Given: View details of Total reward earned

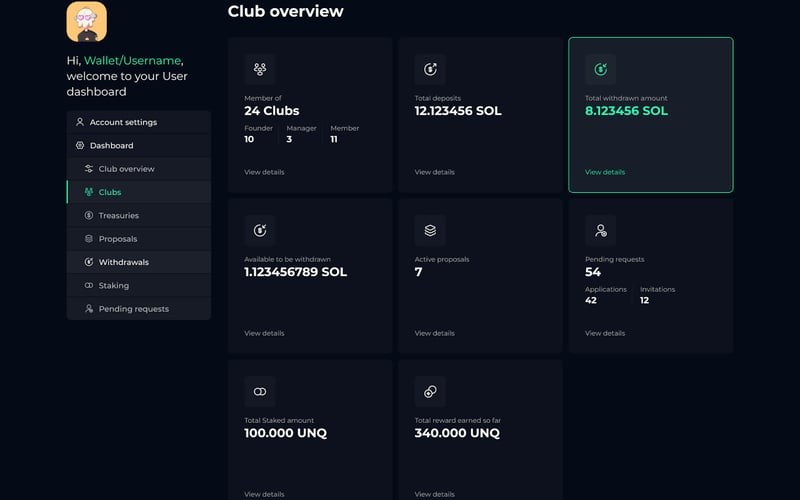Looking at the screenshot, I should pyautogui.click(x=435, y=494).
